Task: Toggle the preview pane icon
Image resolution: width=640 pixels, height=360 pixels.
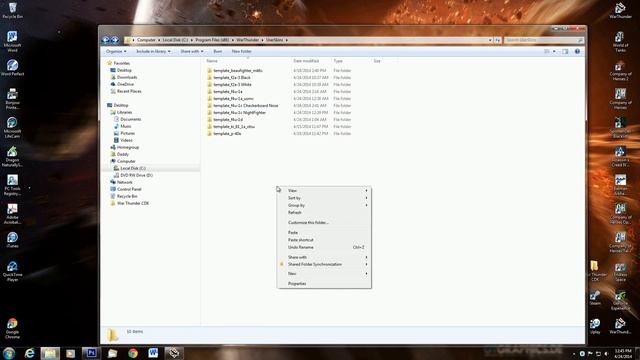Action: [x=565, y=51]
